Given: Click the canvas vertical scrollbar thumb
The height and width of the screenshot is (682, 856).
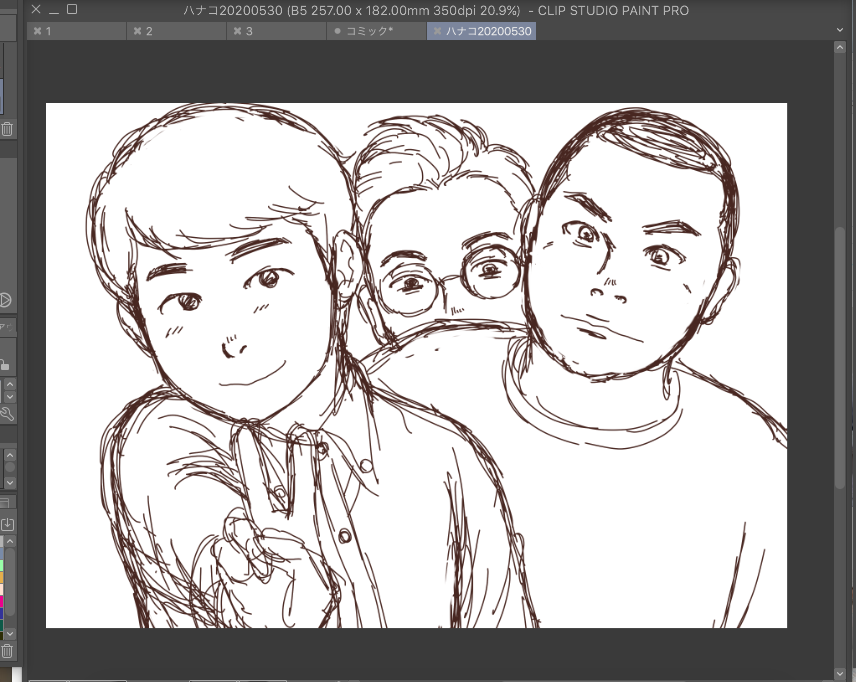Looking at the screenshot, I should (840, 358).
